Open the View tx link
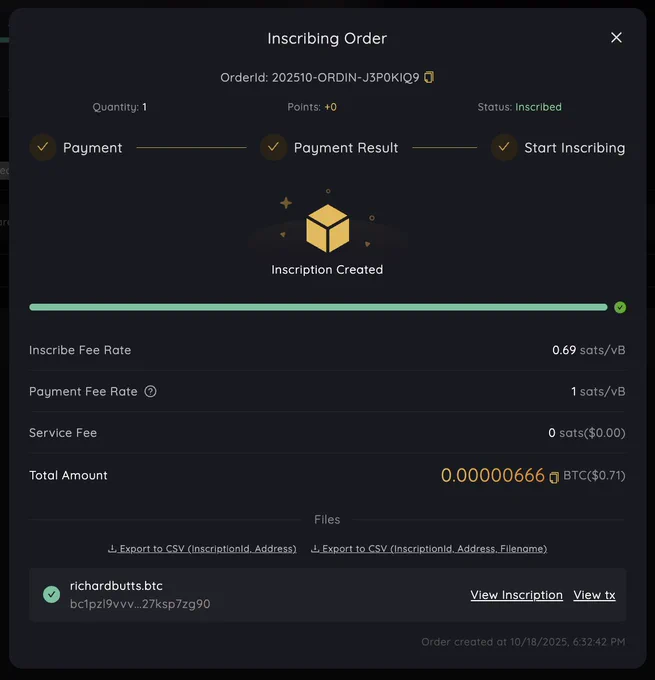 point(594,595)
